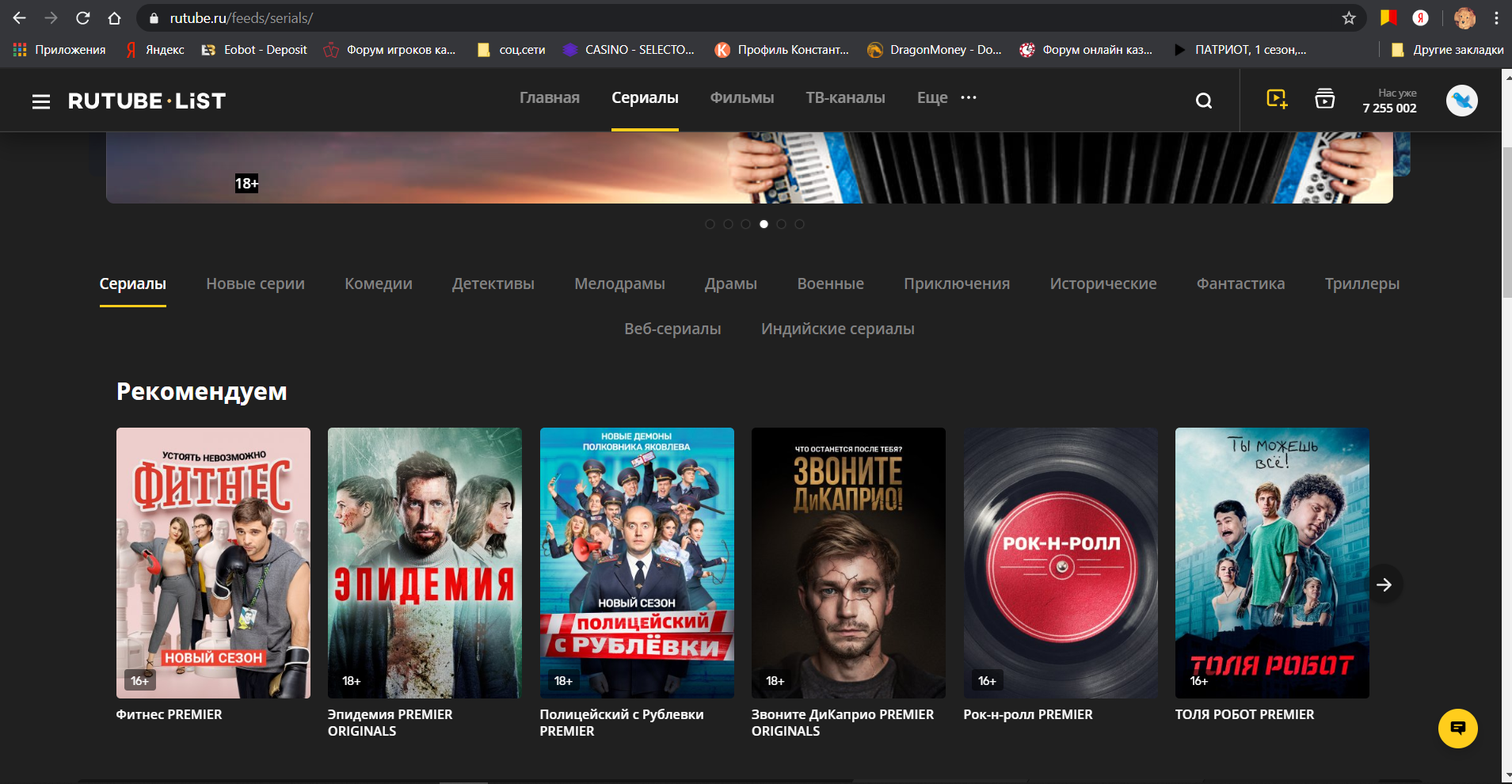Filter by Мелодрамы genre

point(619,284)
